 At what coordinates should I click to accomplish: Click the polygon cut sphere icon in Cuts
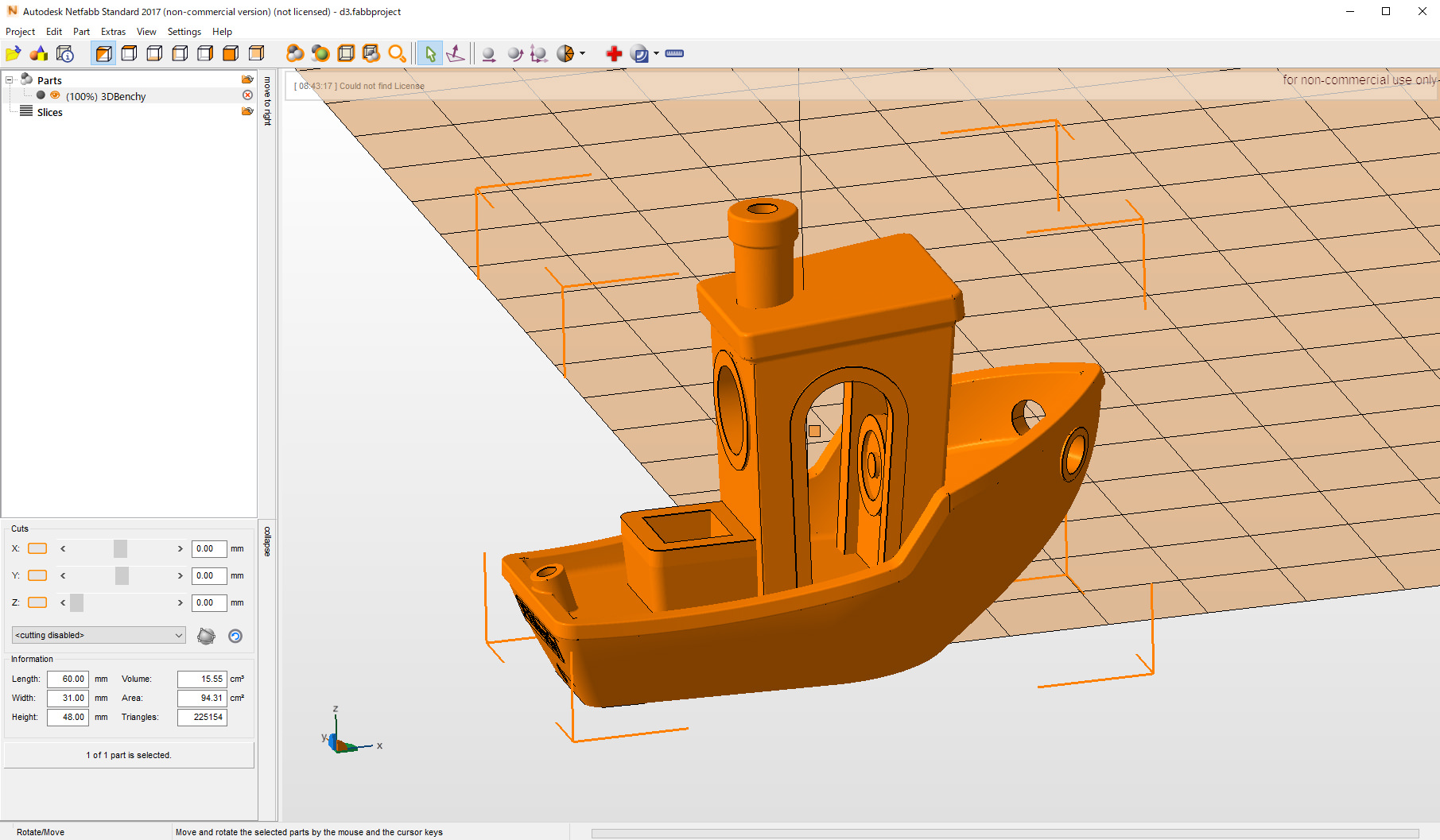coord(206,636)
